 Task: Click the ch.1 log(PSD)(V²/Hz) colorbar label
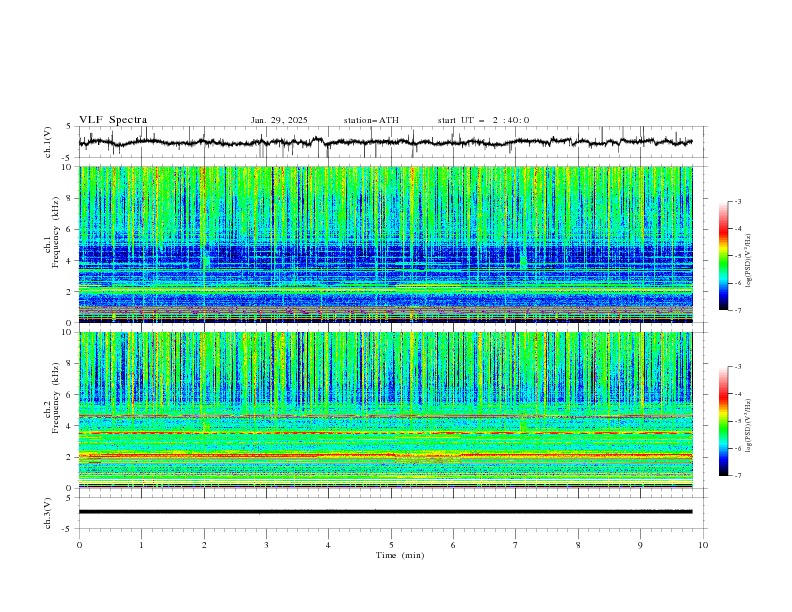pos(749,260)
